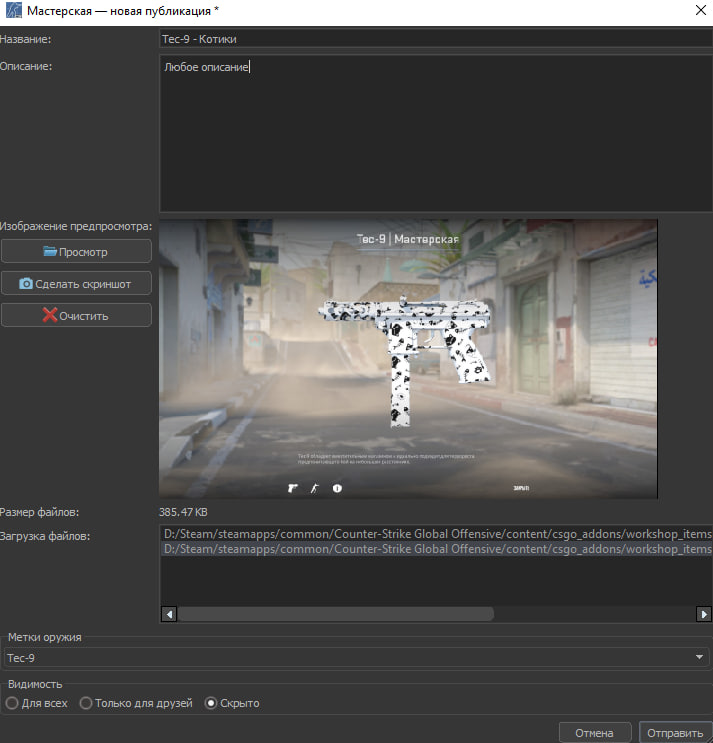
Task: Choose the Скрыто visibility radio button
Action: pyautogui.click(x=211, y=703)
